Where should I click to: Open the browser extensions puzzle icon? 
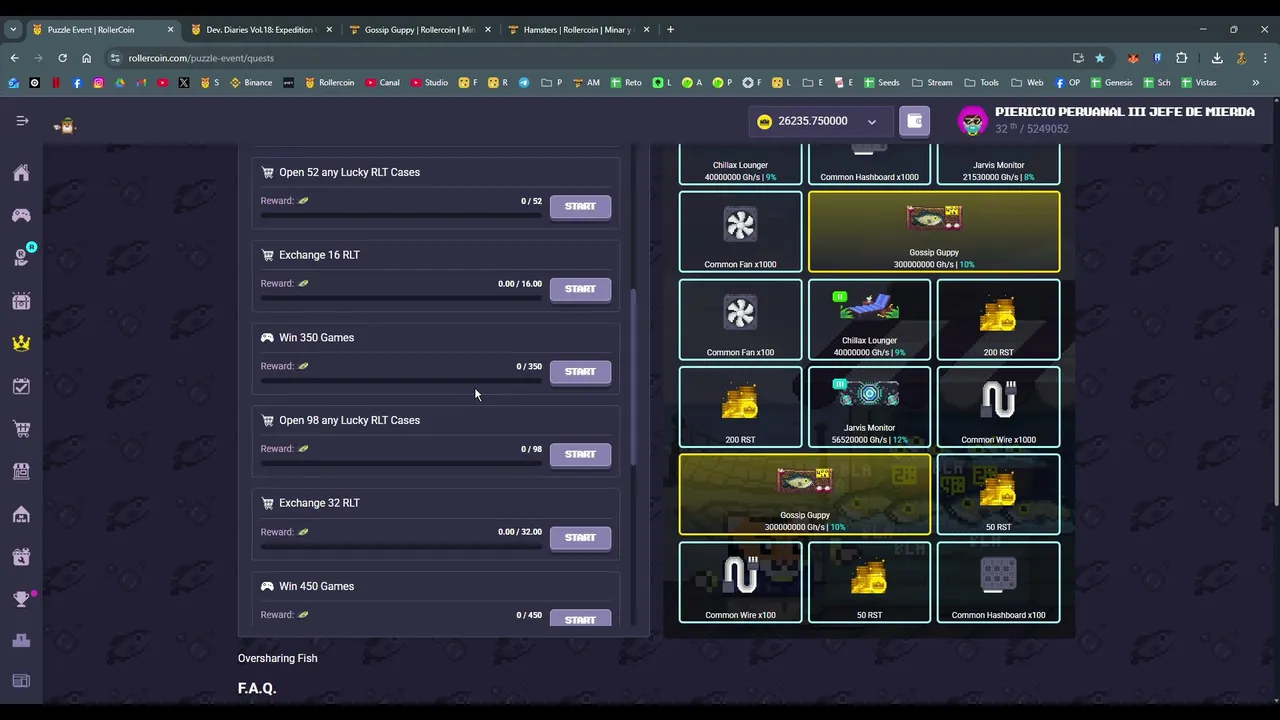(x=1181, y=58)
